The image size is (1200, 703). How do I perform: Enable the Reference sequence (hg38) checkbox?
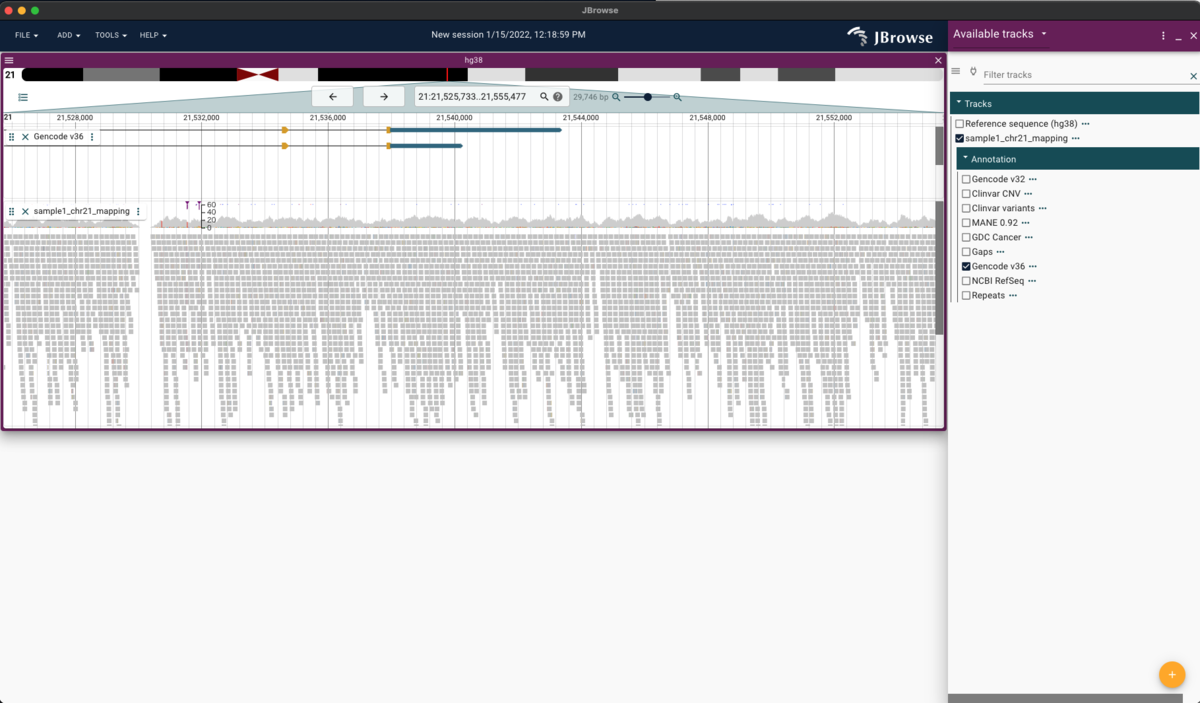pos(960,124)
